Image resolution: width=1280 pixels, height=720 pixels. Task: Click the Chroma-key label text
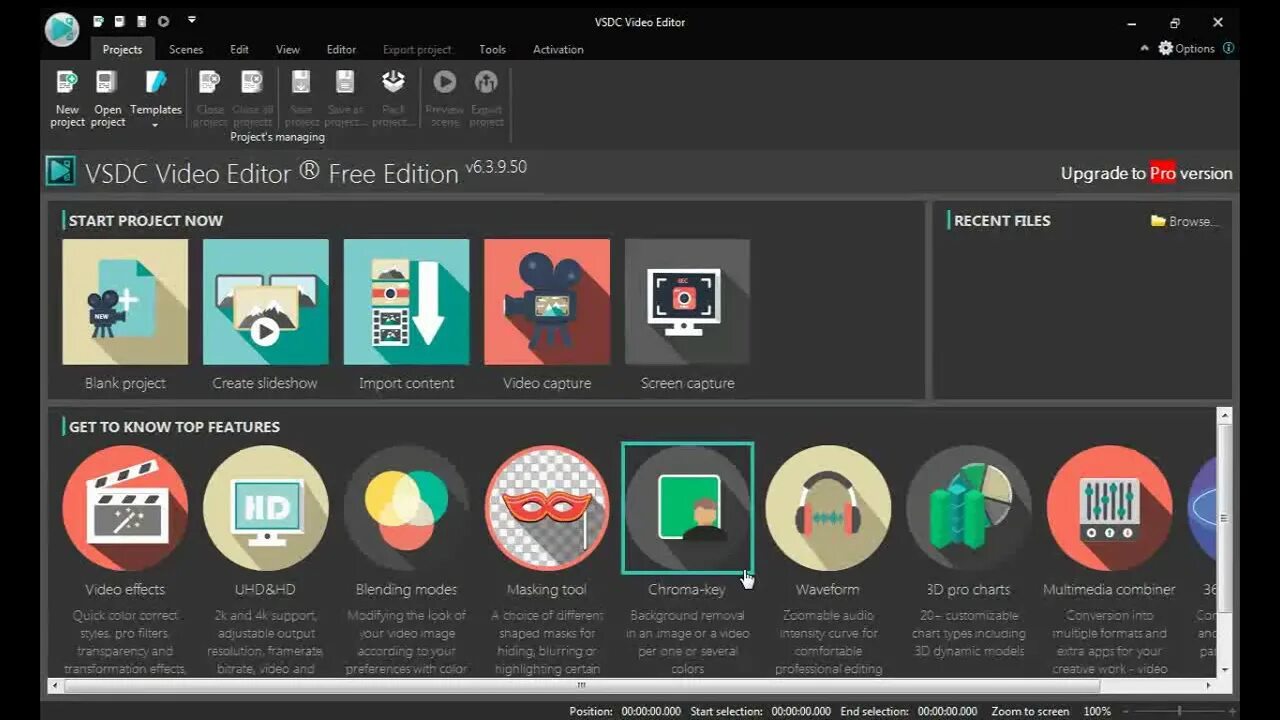point(687,590)
